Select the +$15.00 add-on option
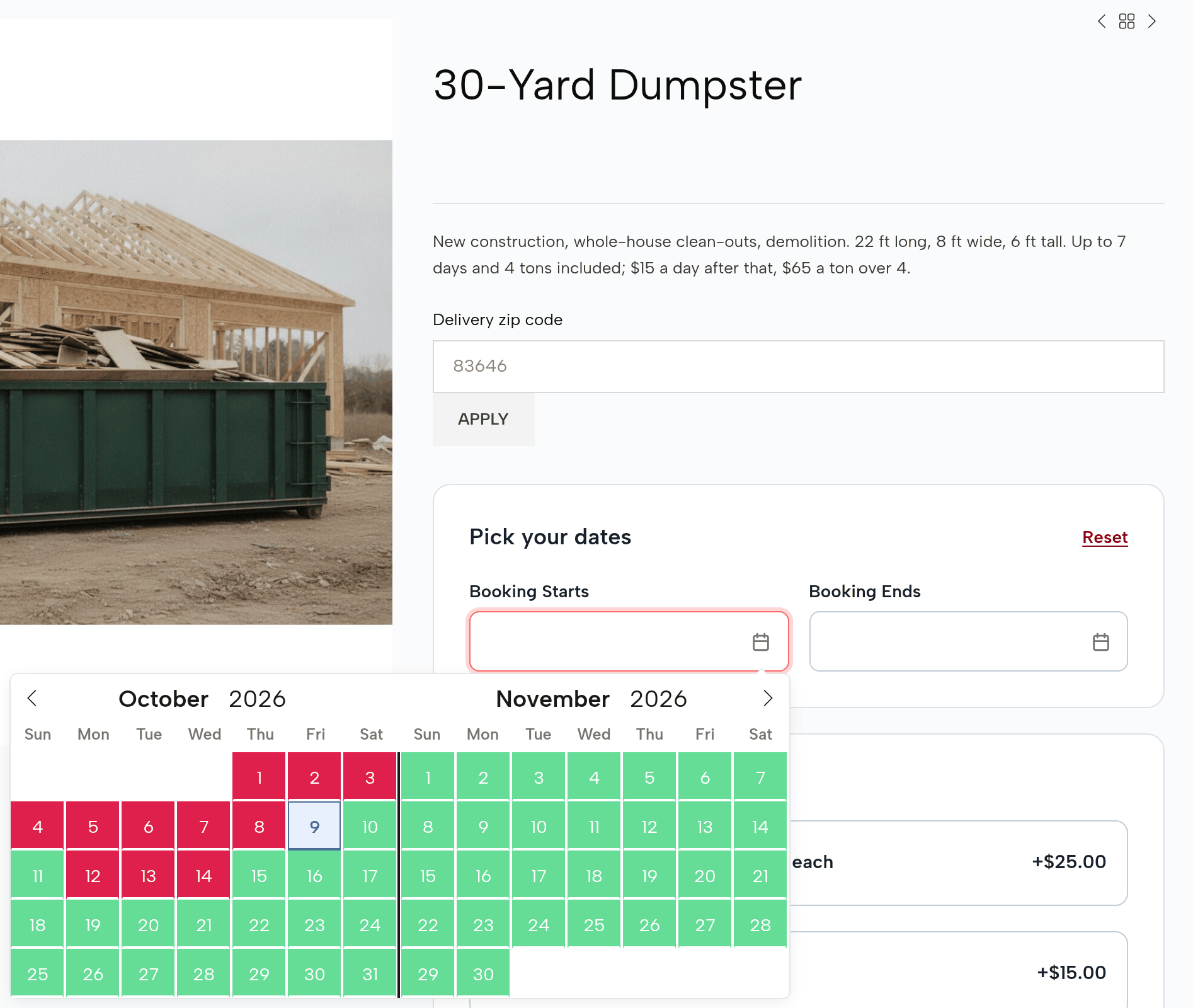The height and width of the screenshot is (1008, 1193). [x=957, y=970]
